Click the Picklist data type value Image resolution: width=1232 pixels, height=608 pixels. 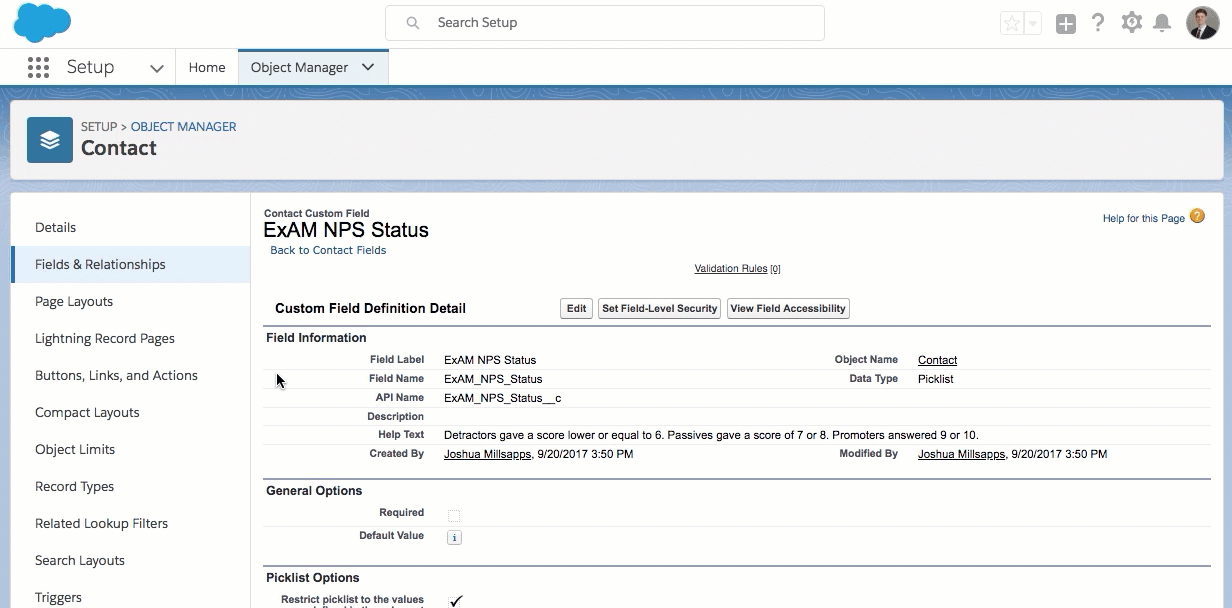936,379
